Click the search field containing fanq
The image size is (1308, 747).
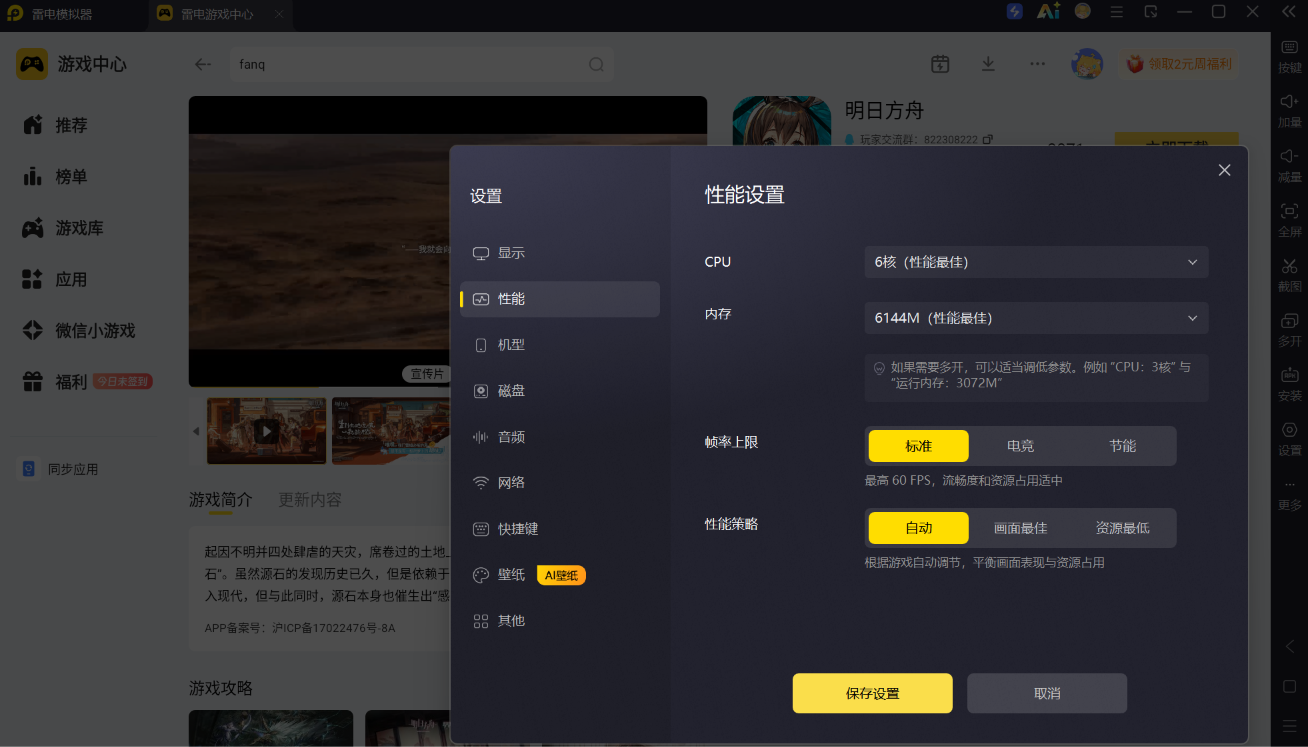[x=421, y=64]
